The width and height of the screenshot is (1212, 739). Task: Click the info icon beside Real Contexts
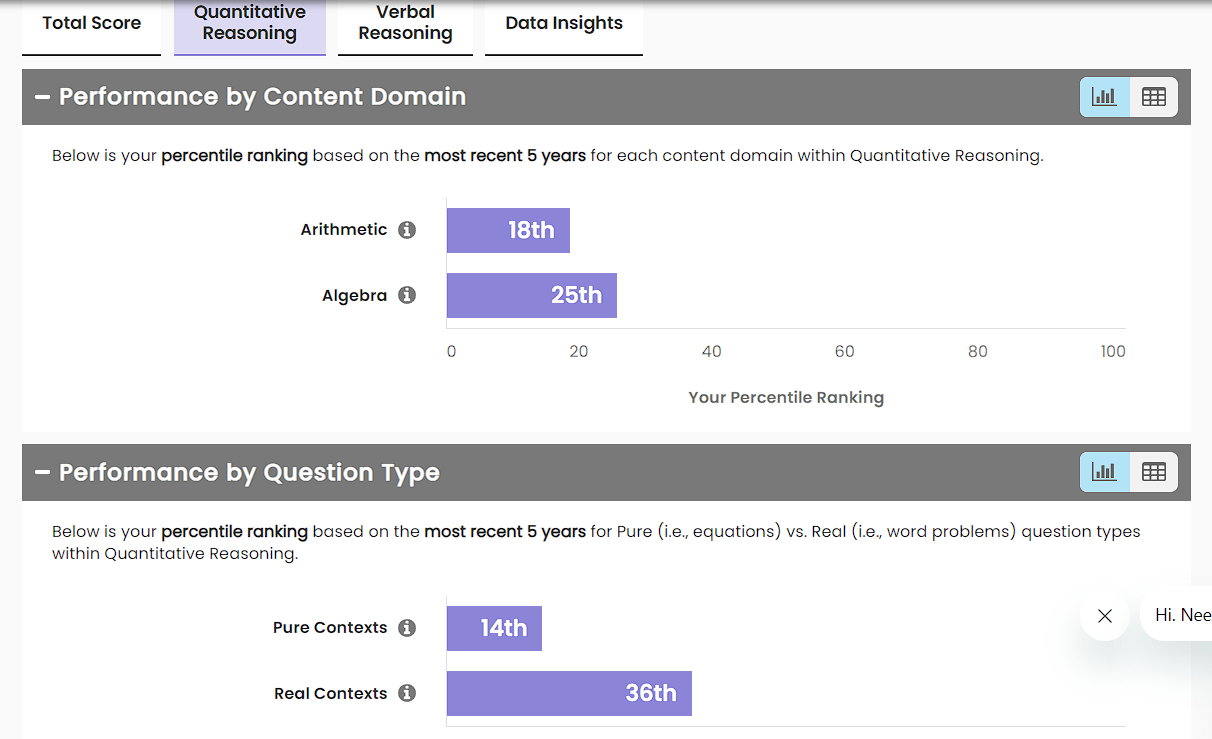(407, 694)
